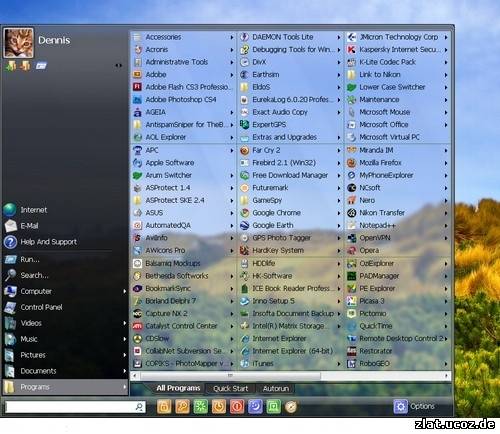Expand the Computer submenu arrow

pyautogui.click(x=125, y=291)
